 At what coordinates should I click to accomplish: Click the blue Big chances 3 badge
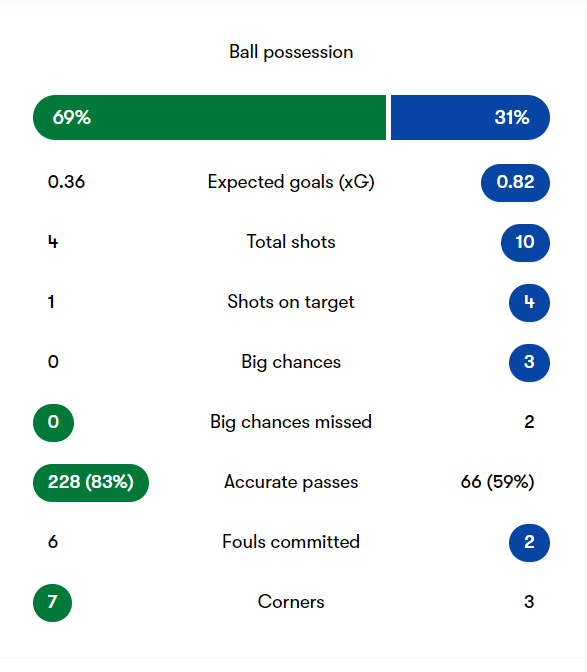pos(530,363)
